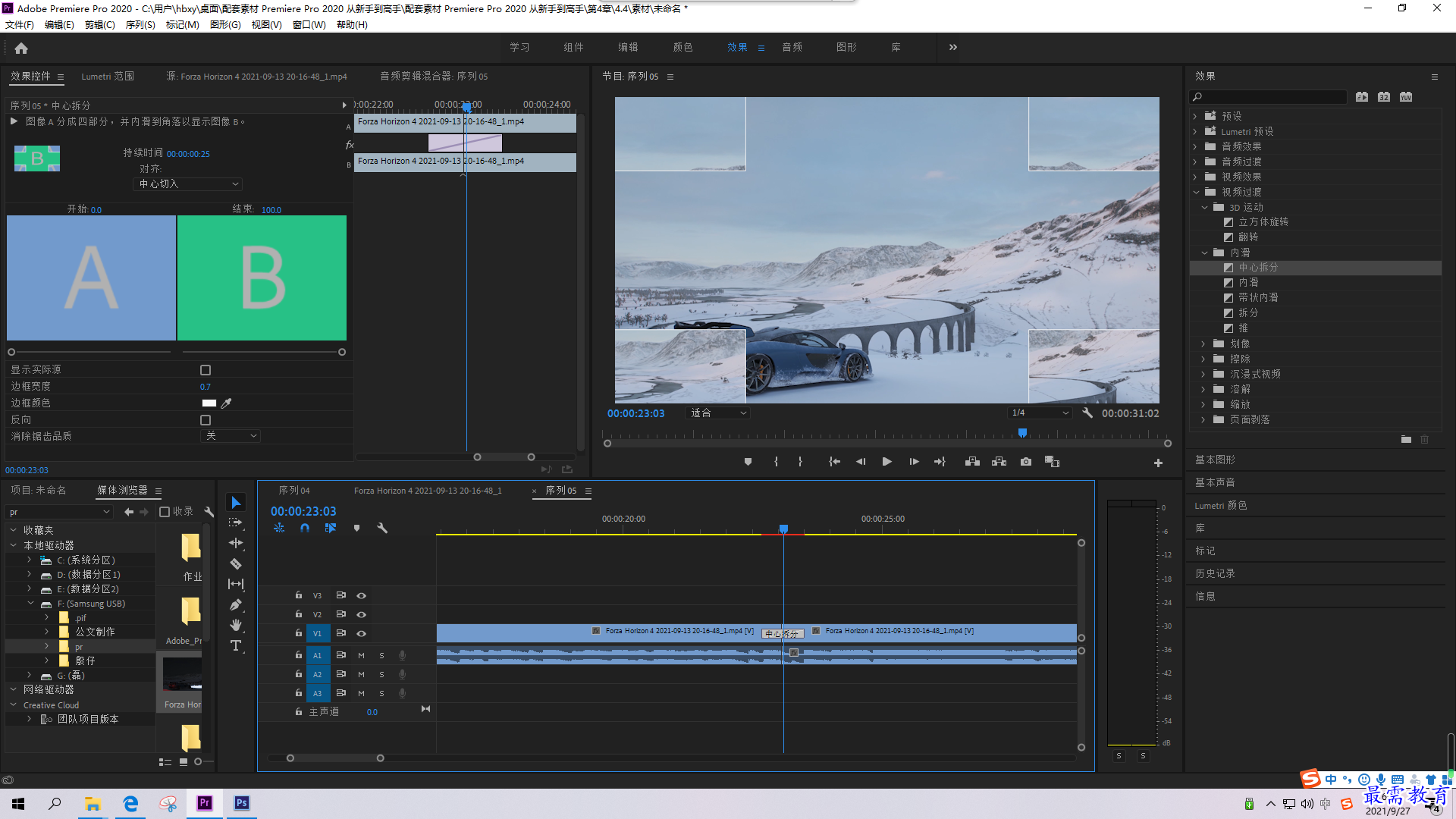This screenshot has height=819, width=1456.
Task: Open the 1/4 playback resolution dropdown
Action: coord(1040,413)
